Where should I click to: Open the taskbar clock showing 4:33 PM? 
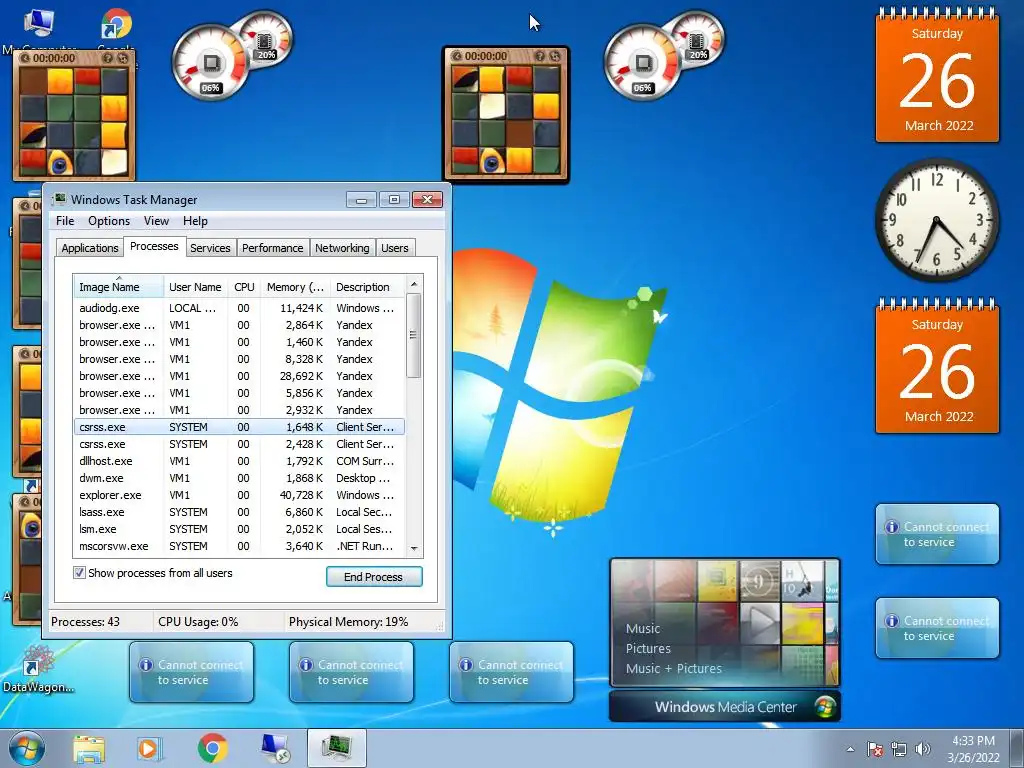tap(974, 749)
